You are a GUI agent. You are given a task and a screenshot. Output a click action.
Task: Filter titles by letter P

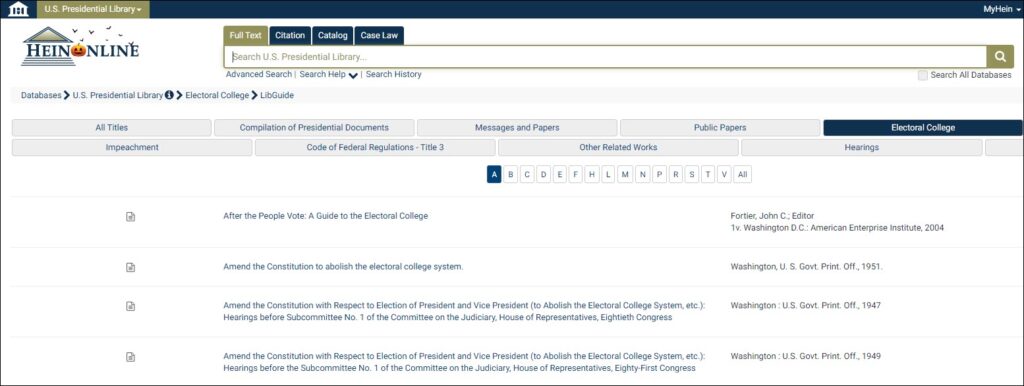click(659, 175)
